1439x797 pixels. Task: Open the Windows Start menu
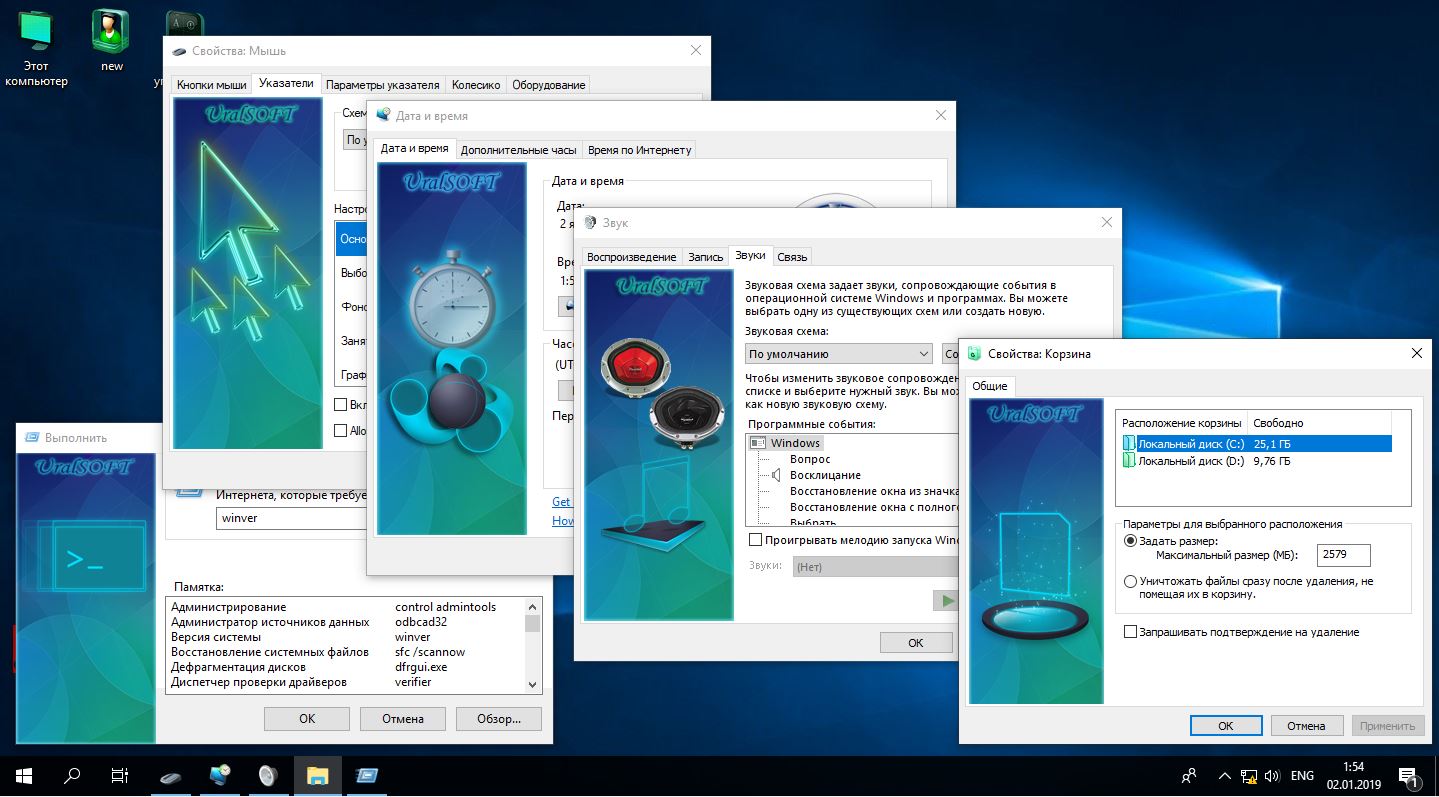point(24,775)
